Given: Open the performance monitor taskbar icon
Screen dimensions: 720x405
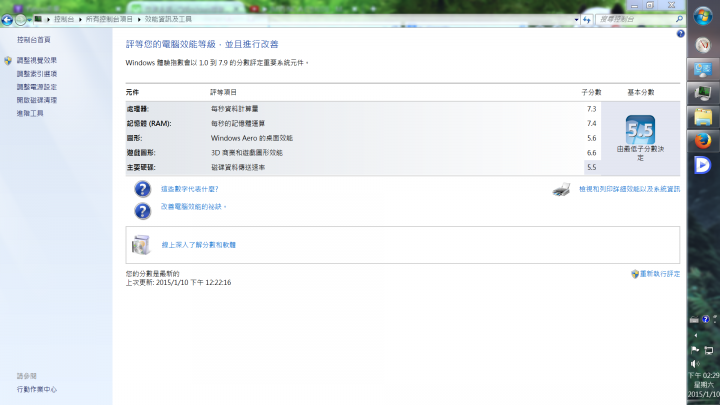Looking at the screenshot, I should tap(703, 94).
